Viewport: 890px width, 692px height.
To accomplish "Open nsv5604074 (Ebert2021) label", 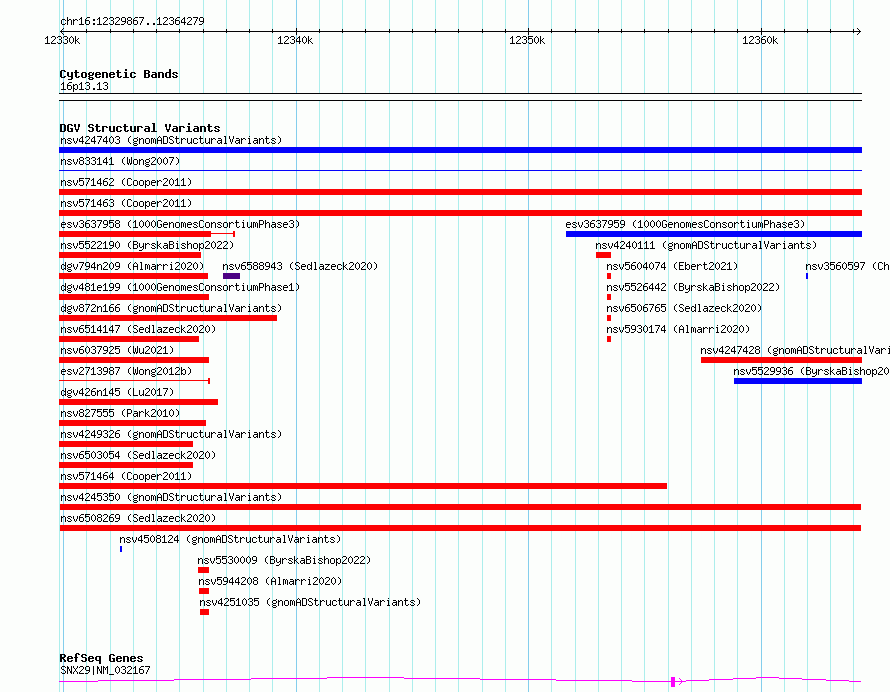I will pyautogui.click(x=672, y=266).
